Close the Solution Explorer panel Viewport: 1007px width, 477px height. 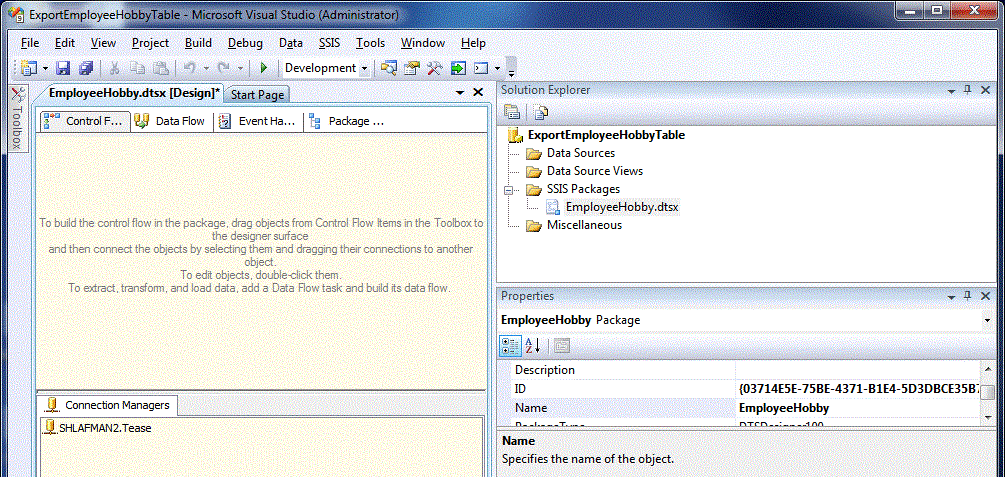[986, 91]
